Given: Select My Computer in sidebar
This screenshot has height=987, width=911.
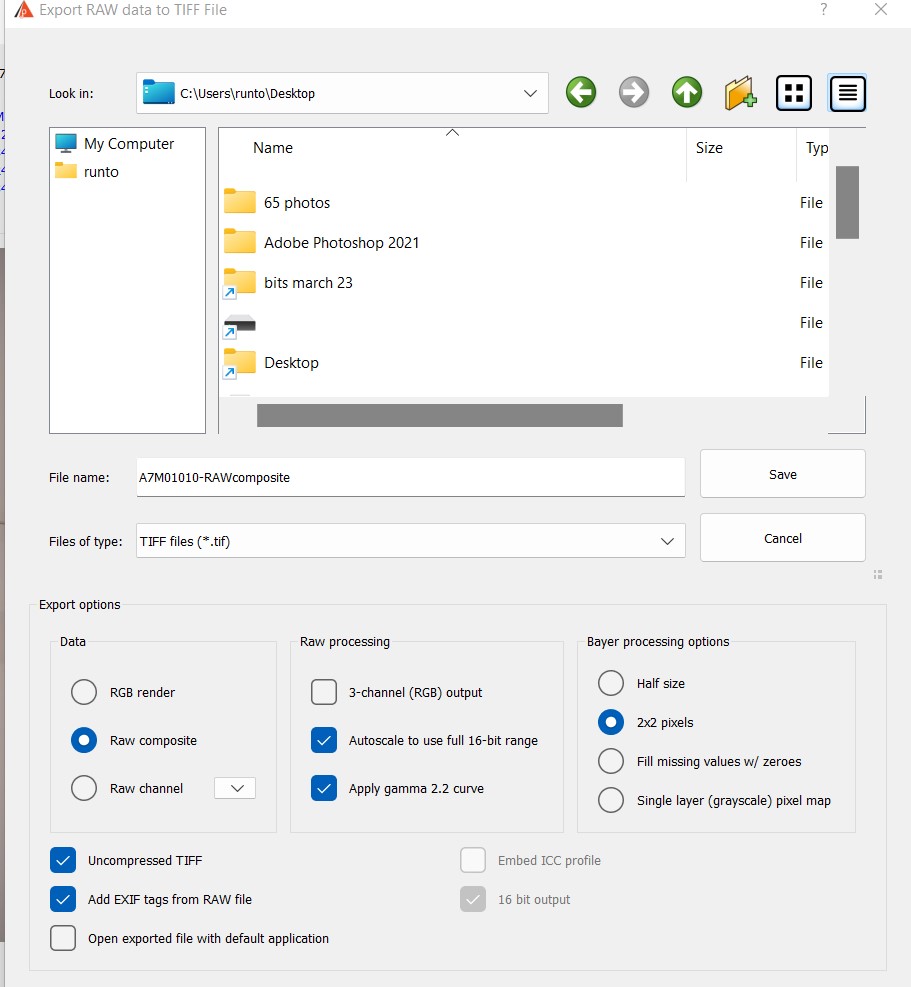Looking at the screenshot, I should [128, 144].
